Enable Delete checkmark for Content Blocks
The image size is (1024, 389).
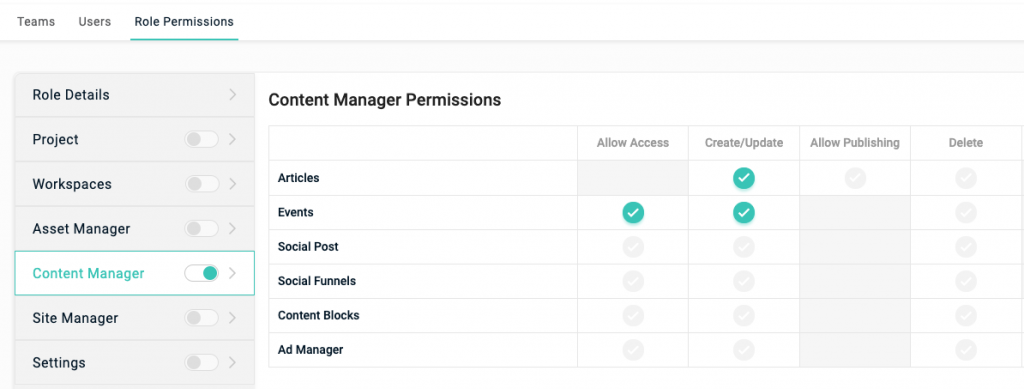coord(966,315)
